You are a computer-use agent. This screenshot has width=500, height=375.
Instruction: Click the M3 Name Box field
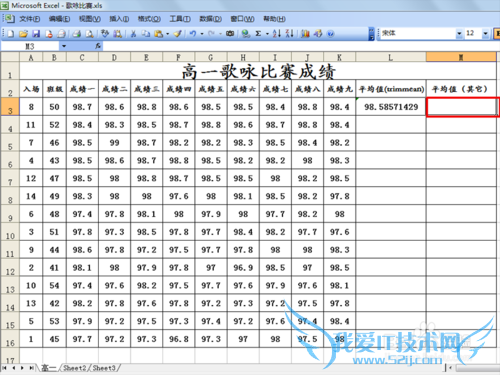point(30,46)
